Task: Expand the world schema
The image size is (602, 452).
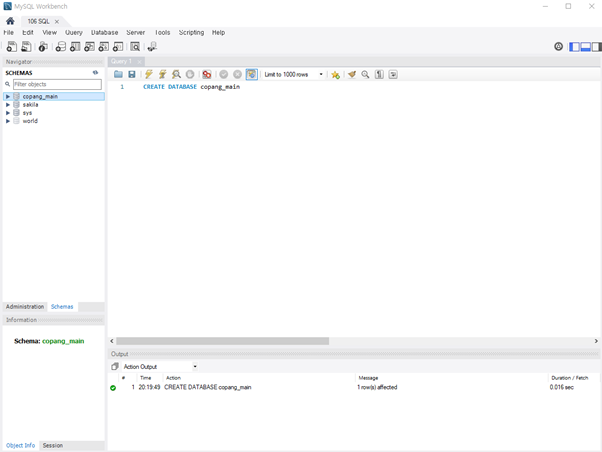Action: coord(8,121)
